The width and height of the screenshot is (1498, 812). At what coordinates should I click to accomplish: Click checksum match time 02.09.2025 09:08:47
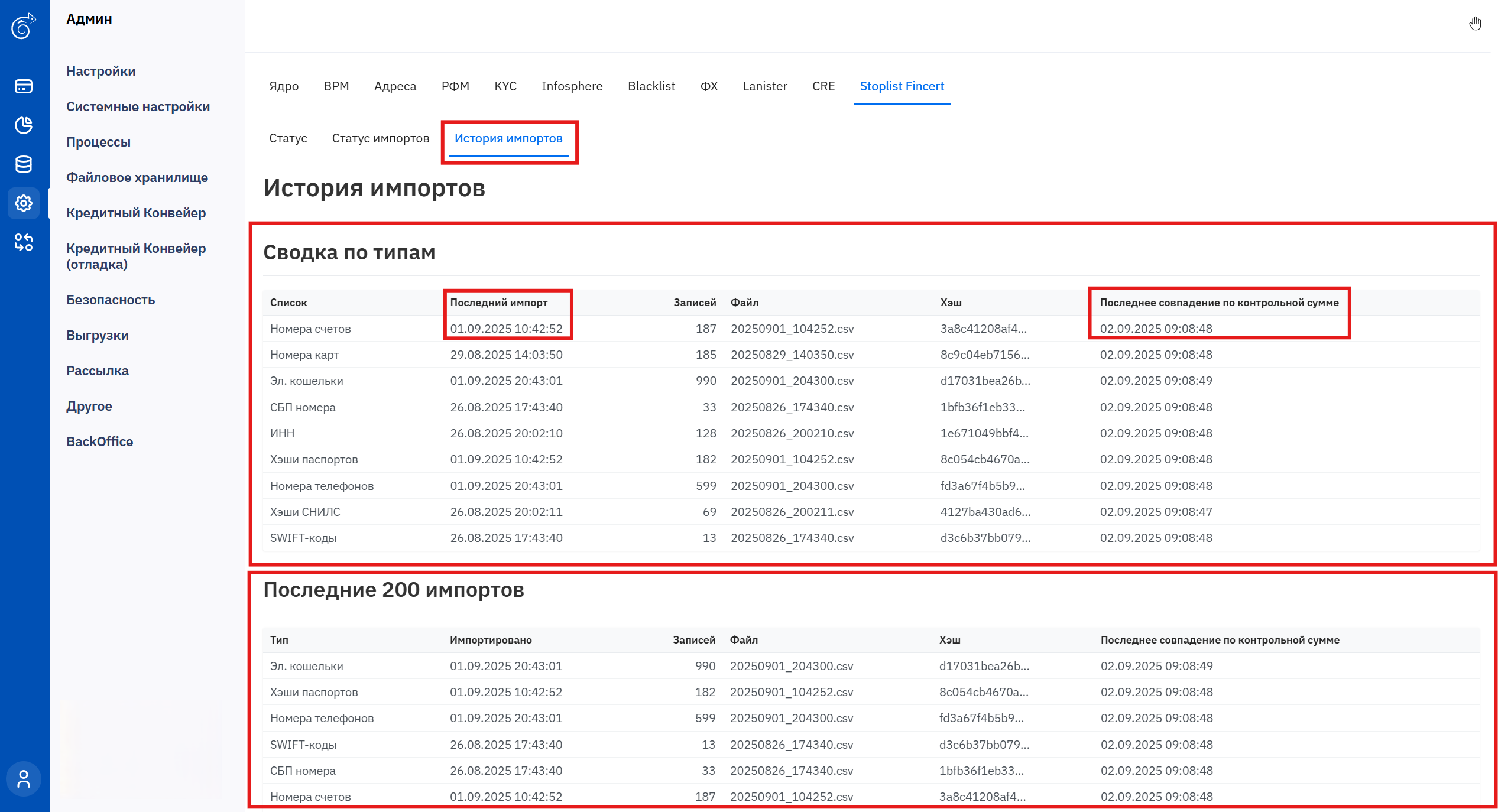(x=1156, y=512)
